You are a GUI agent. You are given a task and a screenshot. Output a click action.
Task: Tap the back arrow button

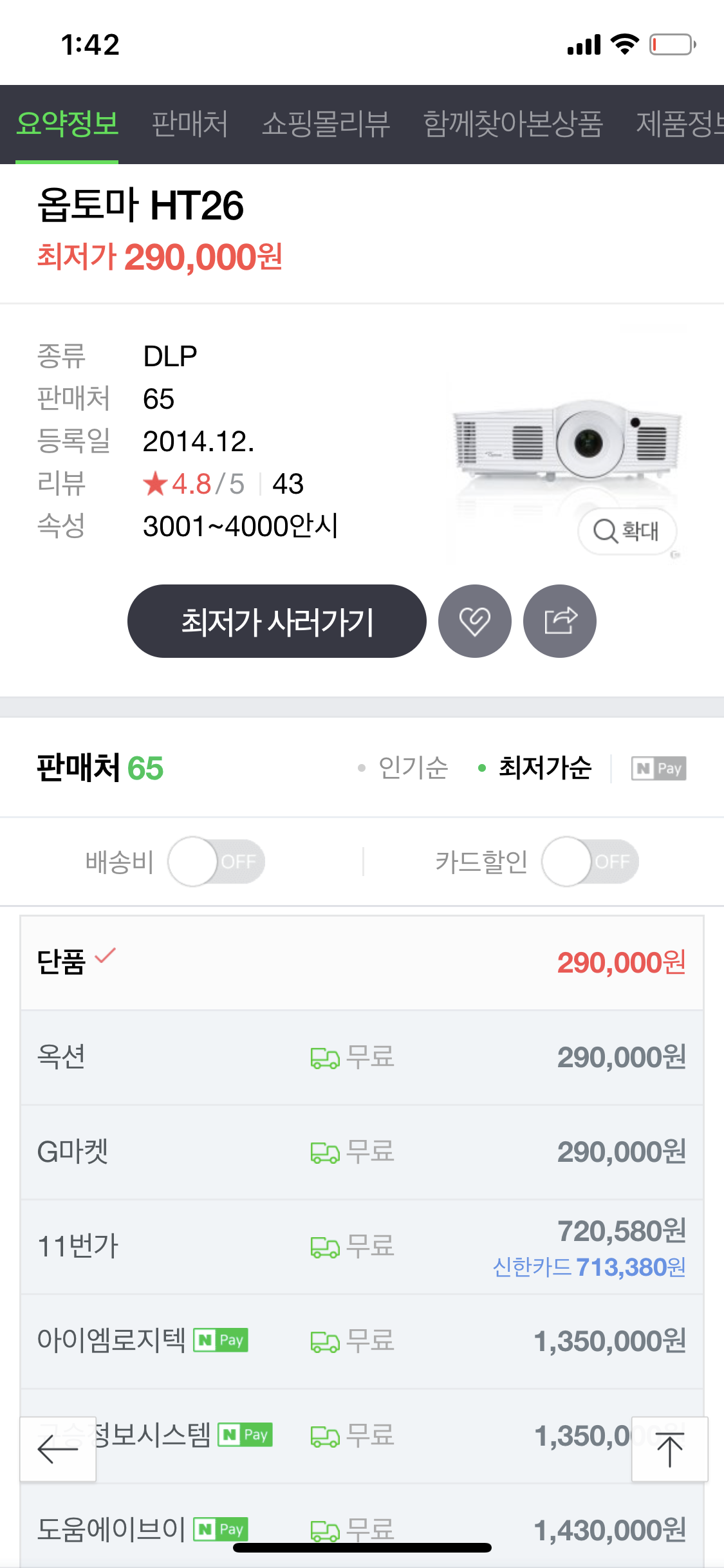pos(58,1449)
